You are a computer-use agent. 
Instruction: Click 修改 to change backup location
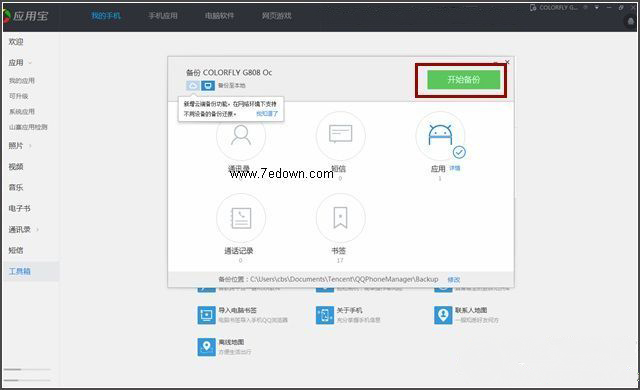tap(453, 279)
